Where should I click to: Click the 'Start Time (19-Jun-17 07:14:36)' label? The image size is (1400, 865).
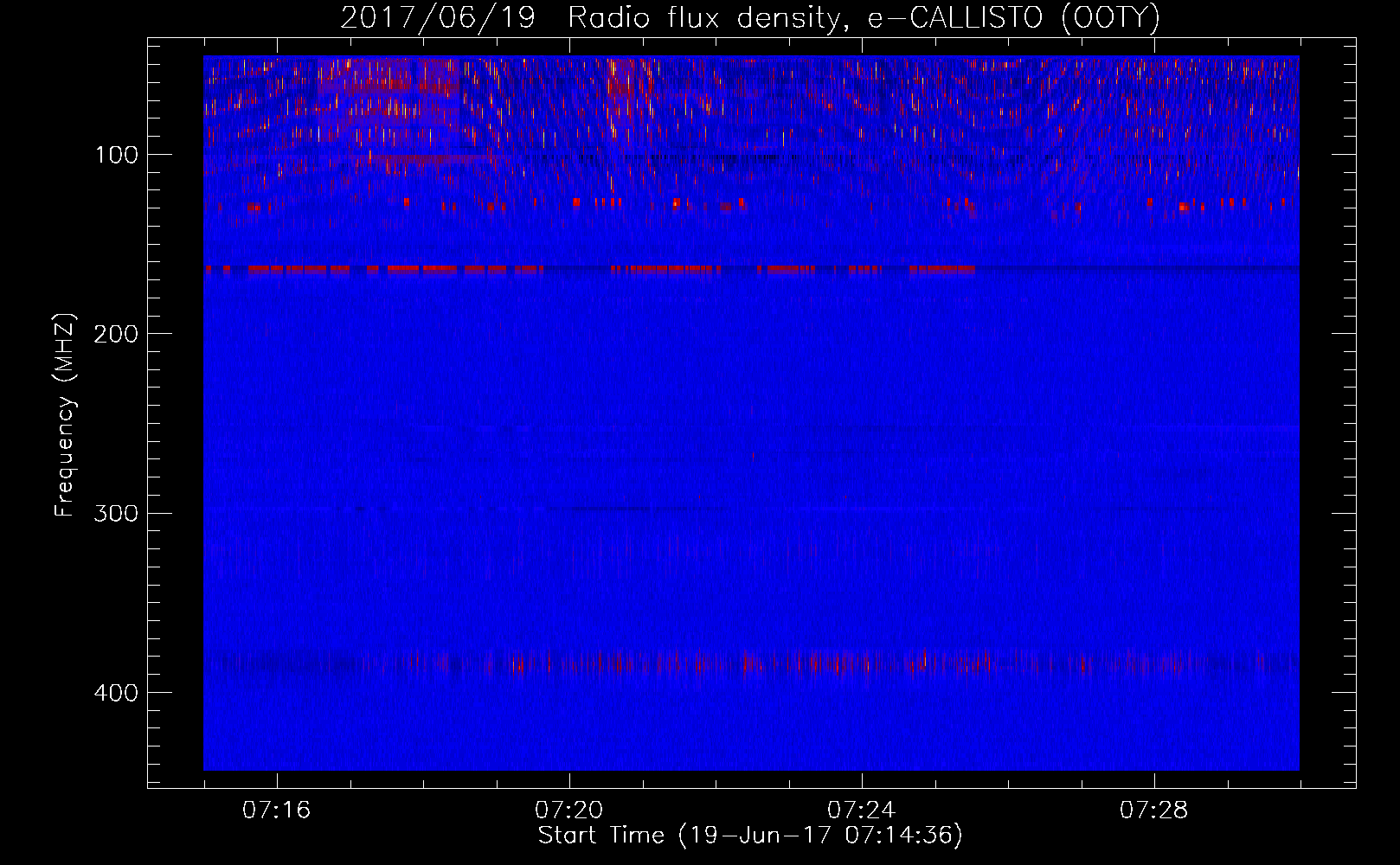click(750, 836)
